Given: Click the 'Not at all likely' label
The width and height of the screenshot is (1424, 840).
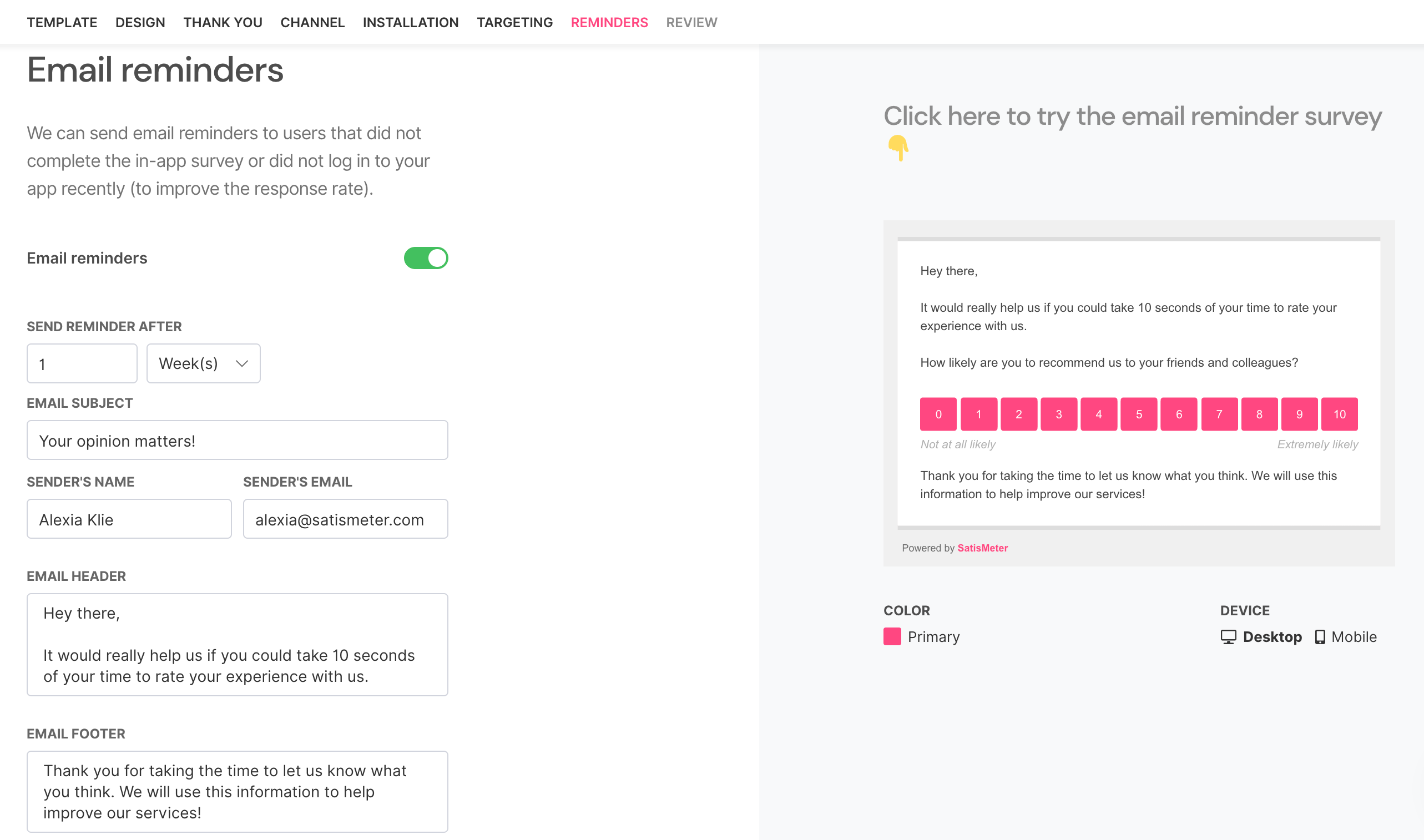Looking at the screenshot, I should coord(958,444).
